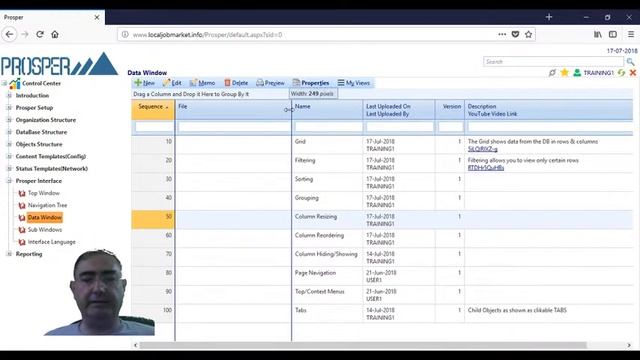Click the red X icon beside TRAINING1
Screen dimensions: 640x360
633,73
